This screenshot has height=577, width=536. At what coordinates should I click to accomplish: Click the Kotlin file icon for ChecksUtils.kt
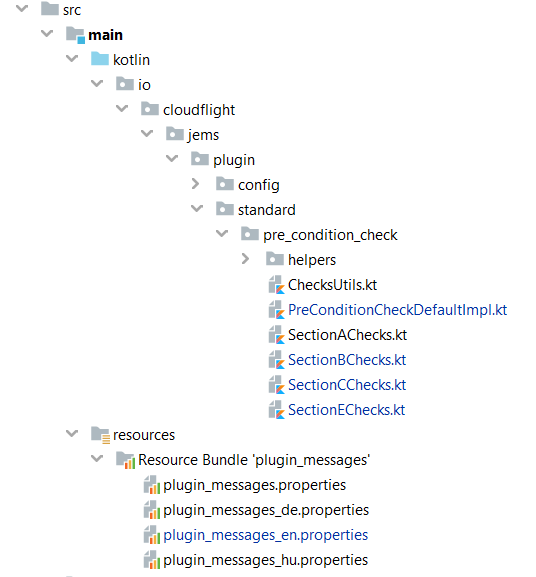[x=276, y=285]
